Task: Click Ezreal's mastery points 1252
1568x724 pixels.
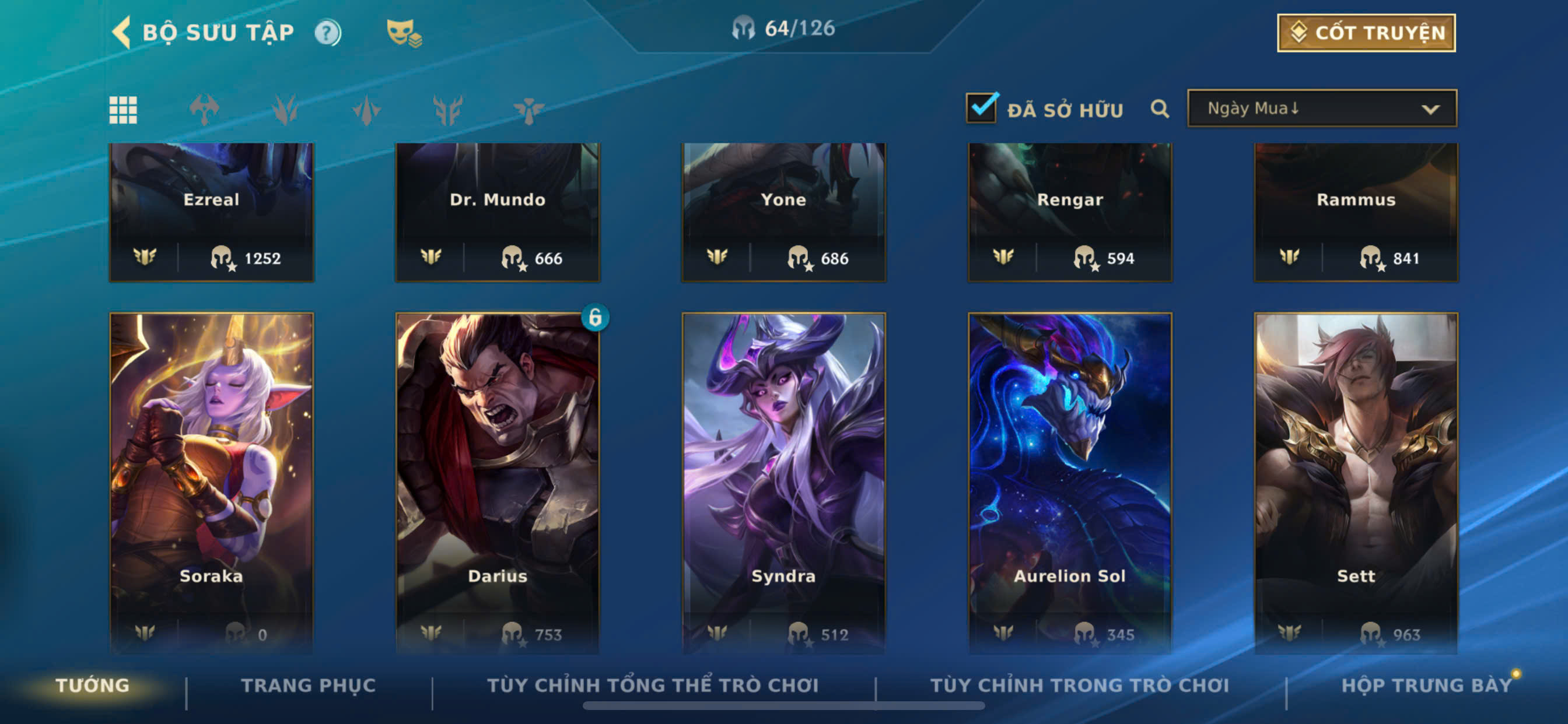Action: coord(262,259)
